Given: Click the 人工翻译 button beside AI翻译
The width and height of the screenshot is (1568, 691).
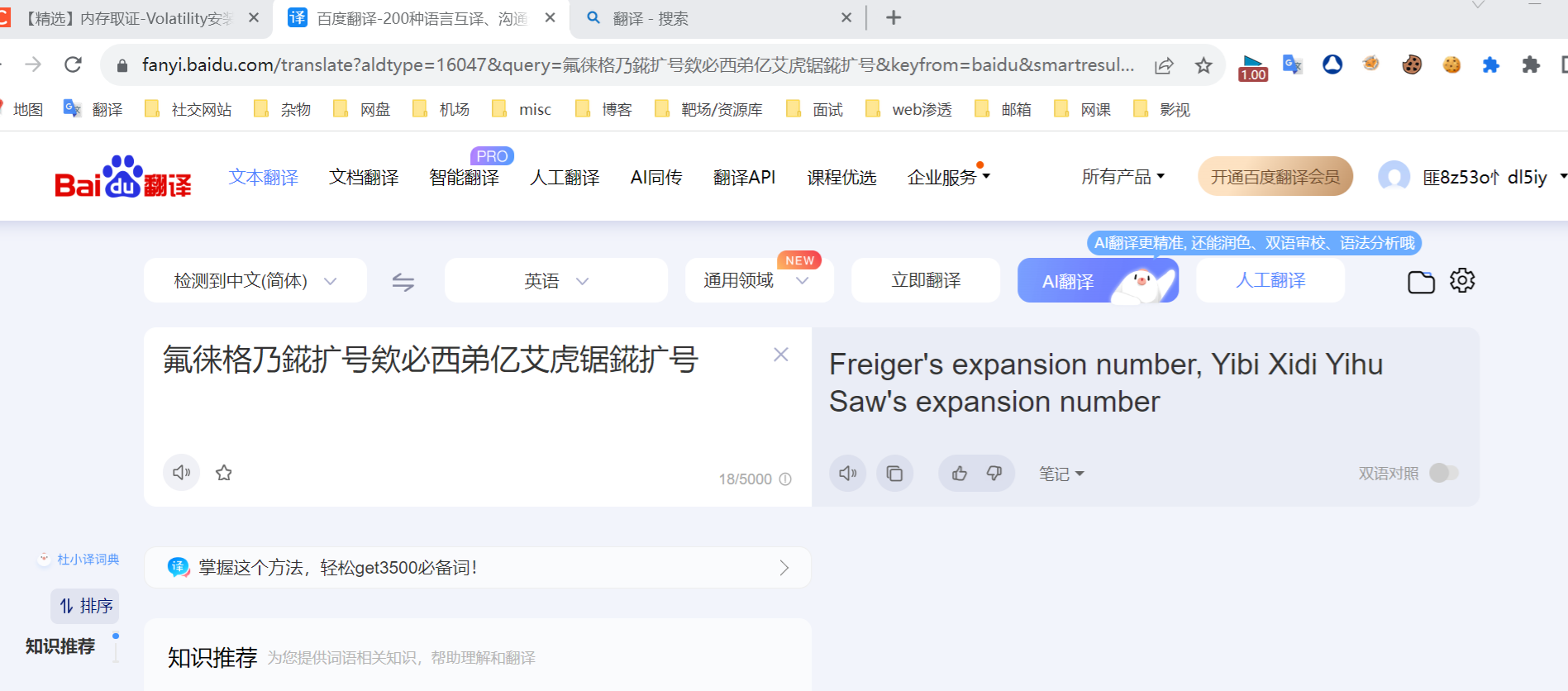Looking at the screenshot, I should point(1270,280).
